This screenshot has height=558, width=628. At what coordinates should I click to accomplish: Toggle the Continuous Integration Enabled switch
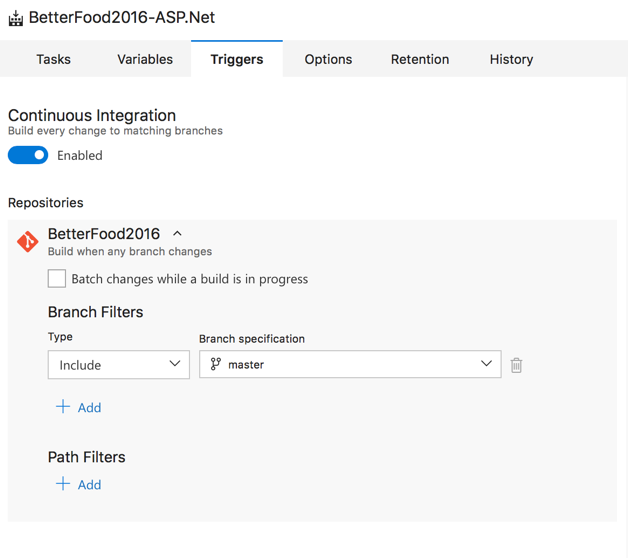(x=28, y=155)
